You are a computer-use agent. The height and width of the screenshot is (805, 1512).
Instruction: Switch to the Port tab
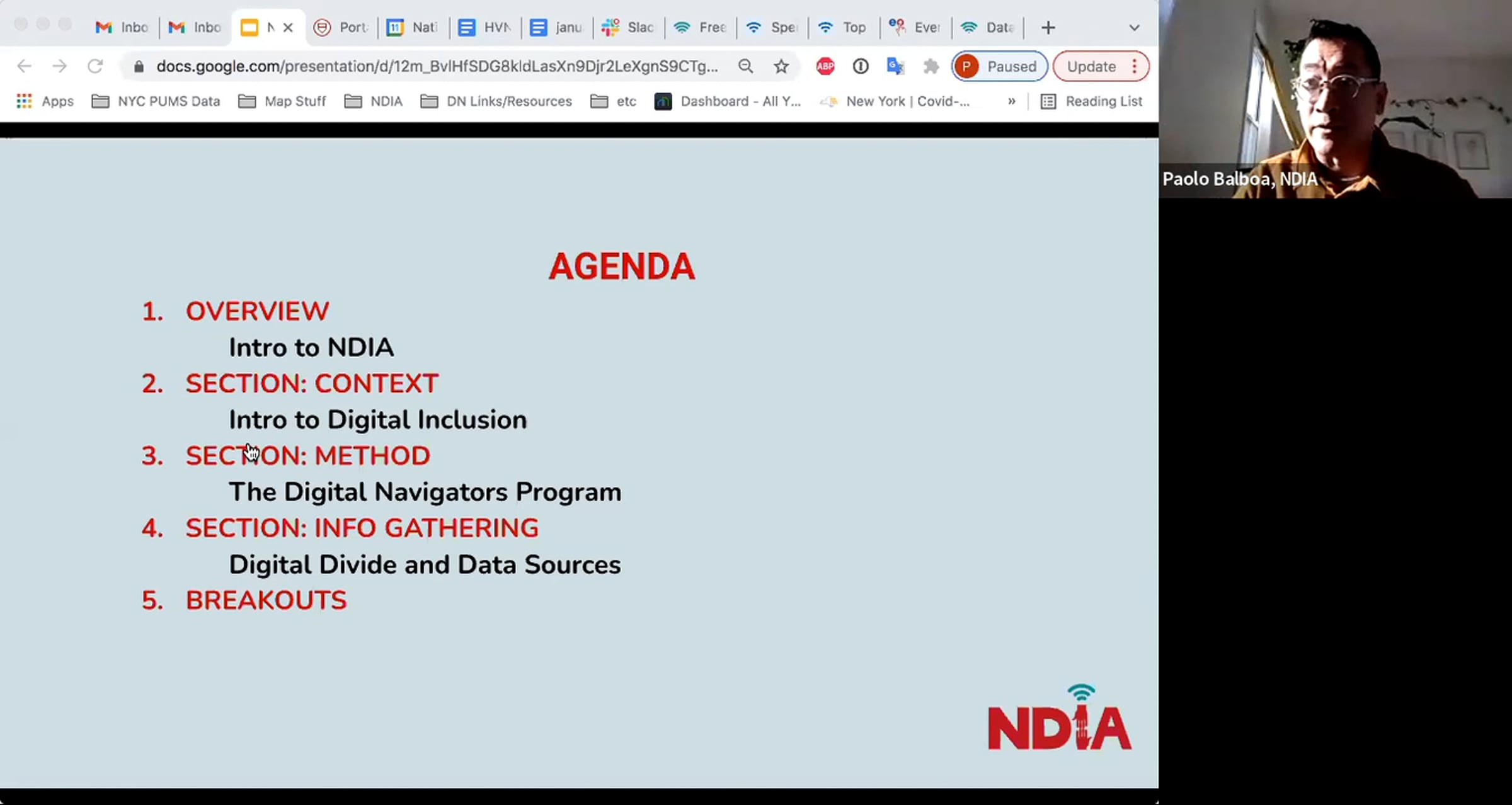click(x=341, y=28)
